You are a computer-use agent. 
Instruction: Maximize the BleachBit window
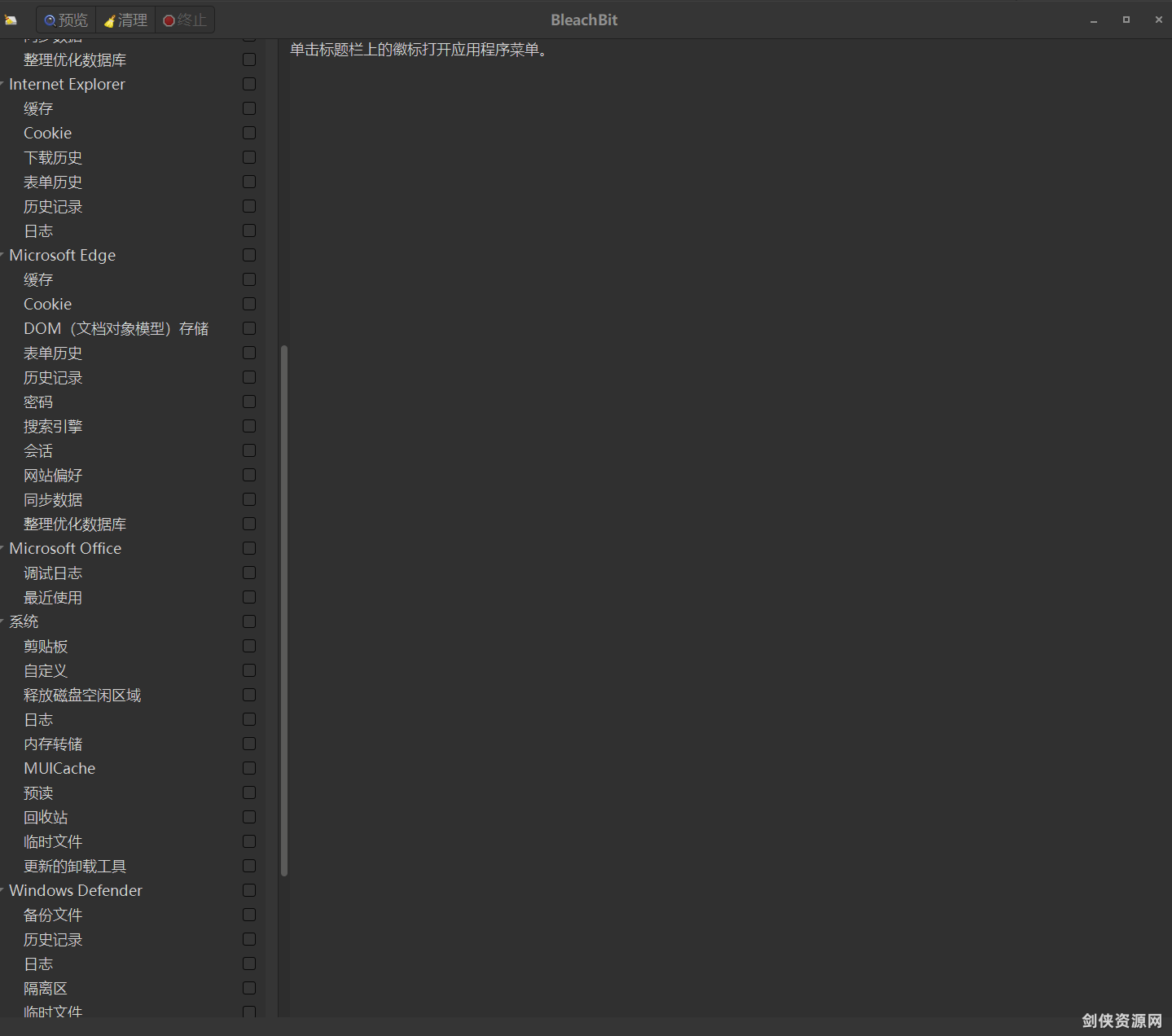coord(1126,20)
